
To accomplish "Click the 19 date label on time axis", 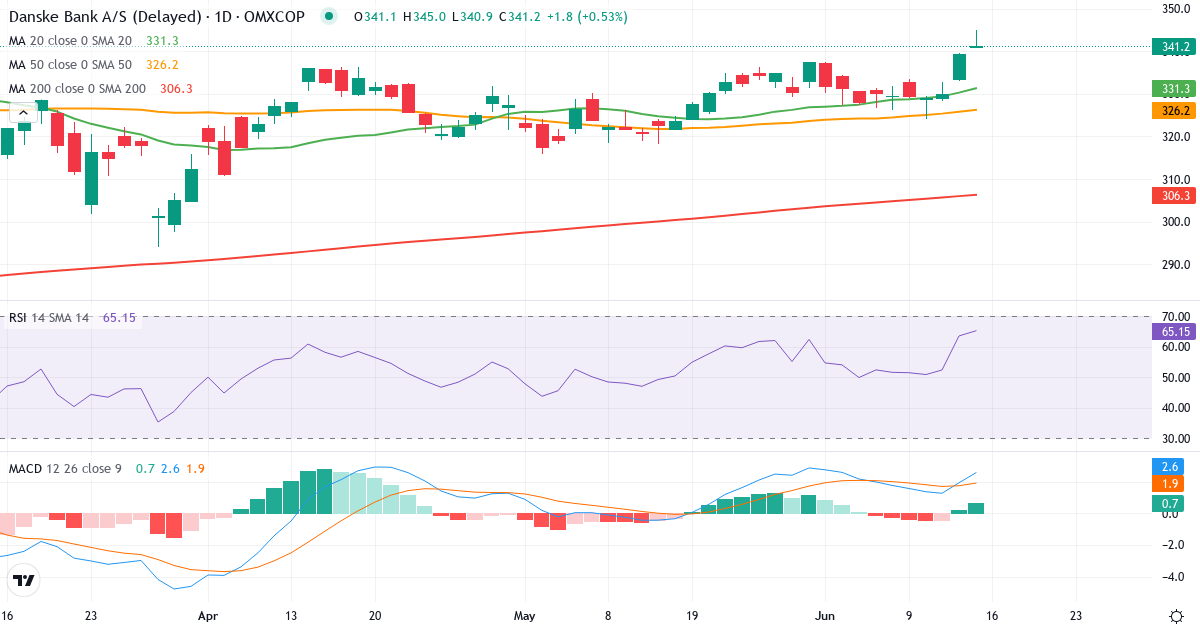I will point(691,616).
